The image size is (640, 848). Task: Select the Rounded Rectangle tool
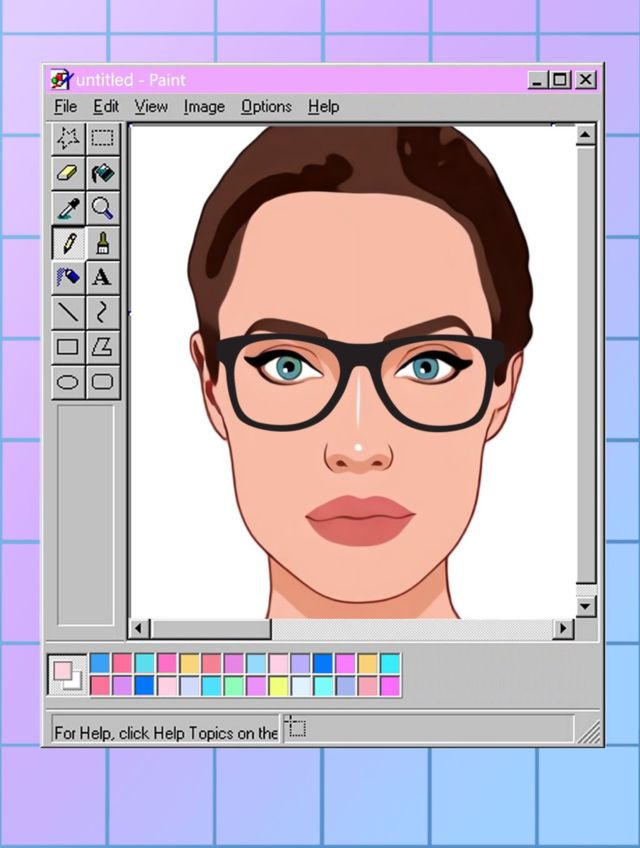102,381
